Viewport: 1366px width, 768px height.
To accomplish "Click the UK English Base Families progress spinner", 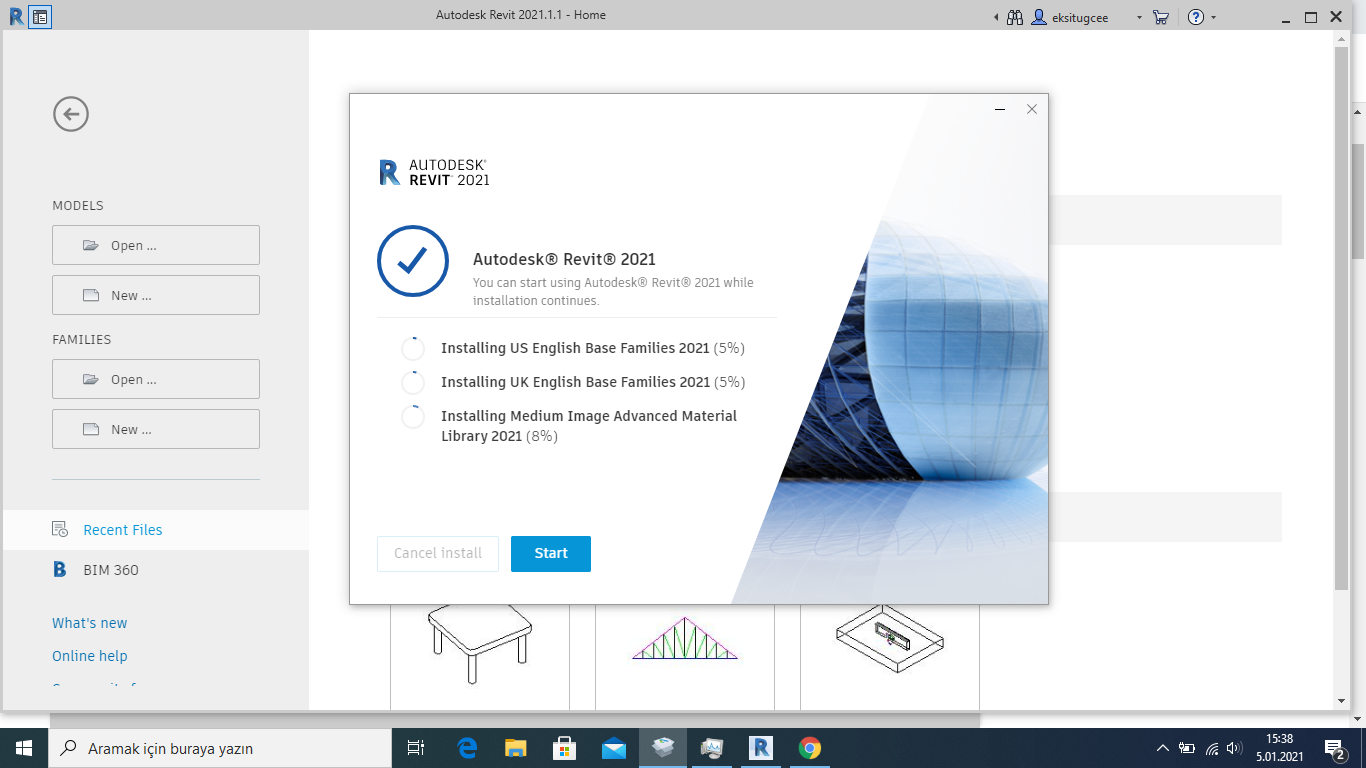I will (x=413, y=383).
